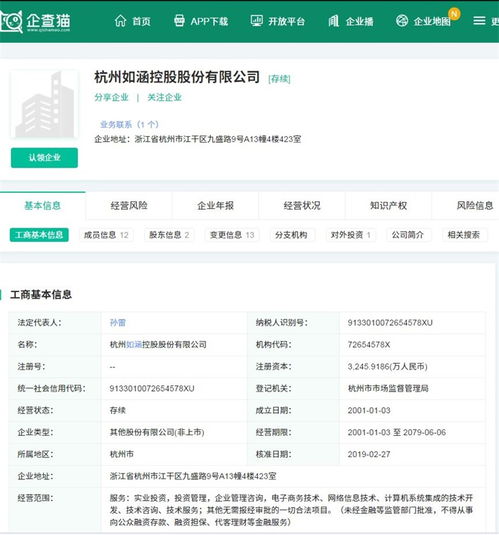Click 工商基本信息 section heading
The image size is (499, 535).
41,294
